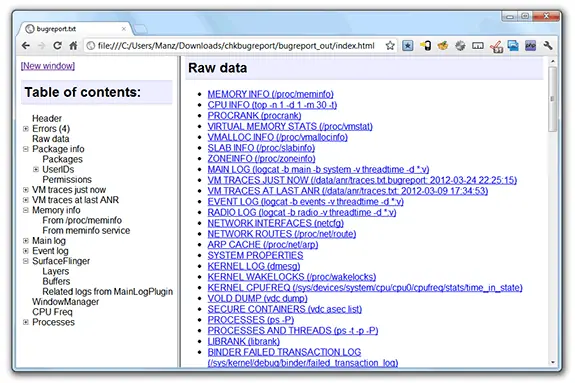Open the Packages entry
Image resolution: width=575 pixels, height=383 pixels.
point(62,159)
